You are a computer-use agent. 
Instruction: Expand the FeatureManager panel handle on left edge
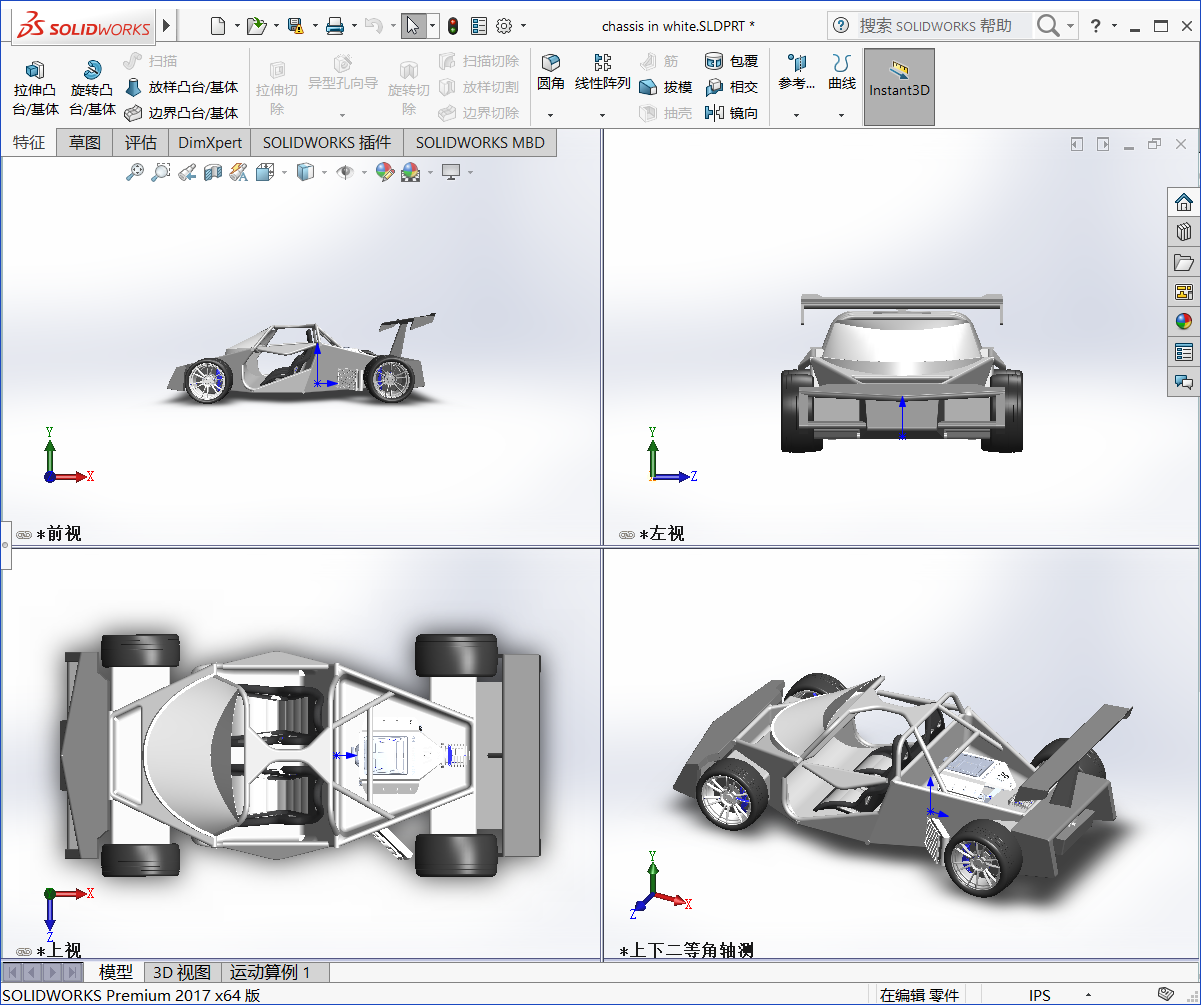[x=5, y=545]
